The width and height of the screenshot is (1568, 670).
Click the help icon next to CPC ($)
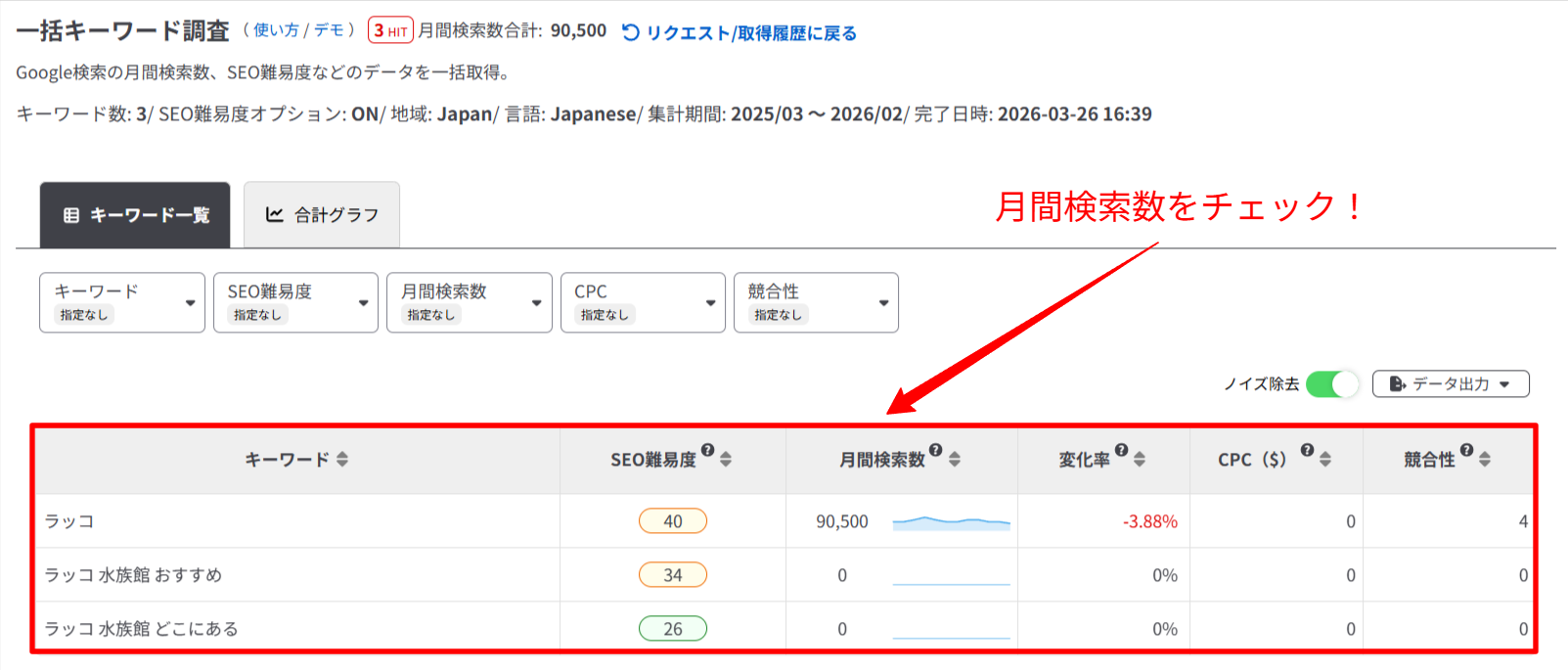tap(1307, 450)
